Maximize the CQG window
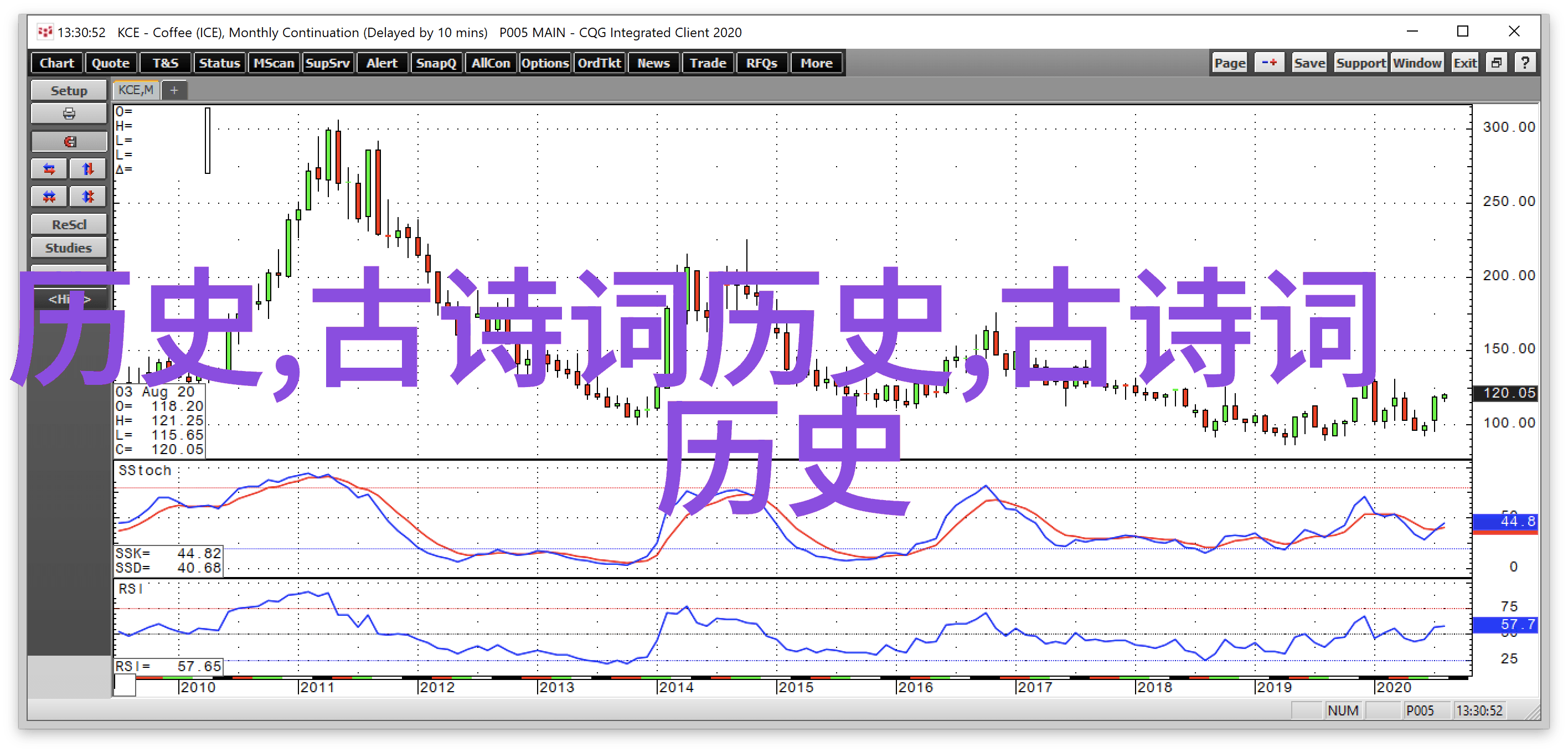The height and width of the screenshot is (752, 1568). coord(1463,31)
